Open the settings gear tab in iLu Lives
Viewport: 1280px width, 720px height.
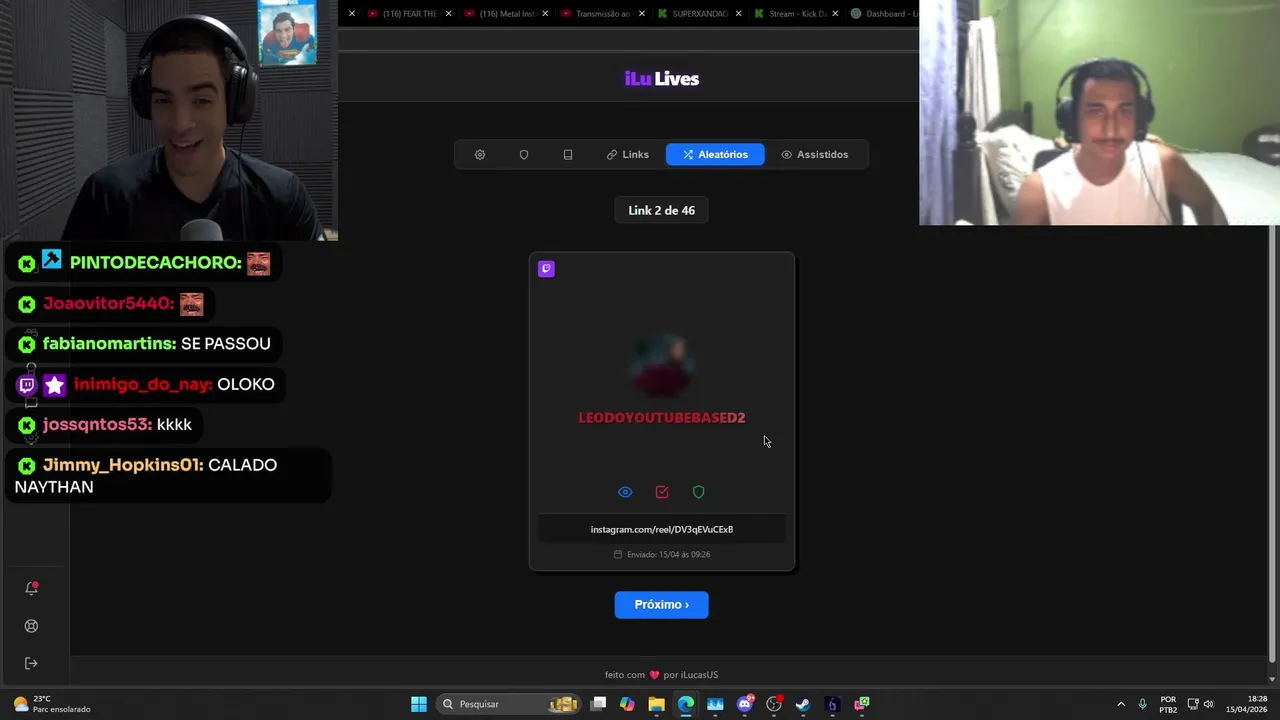pos(480,155)
